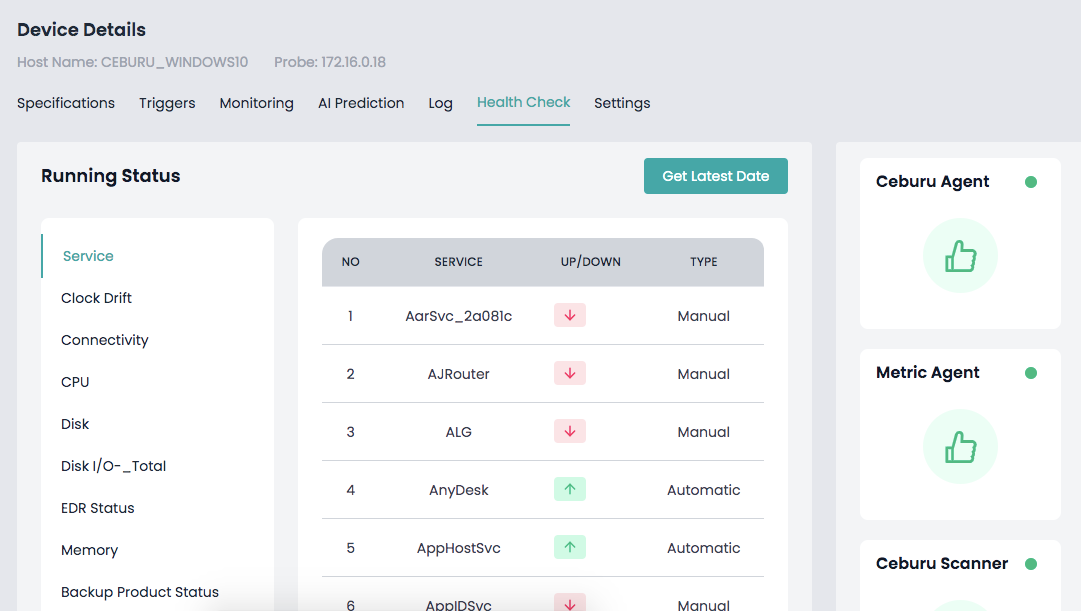Click the Manual type for AarSvc_2a081c
This screenshot has width=1081, height=611.
coord(703,316)
